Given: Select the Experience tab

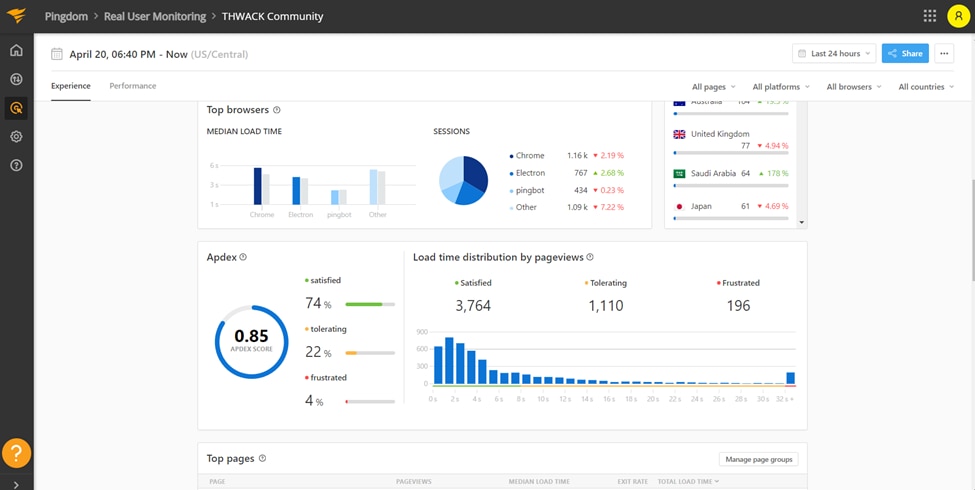Looking at the screenshot, I should tap(70, 86).
